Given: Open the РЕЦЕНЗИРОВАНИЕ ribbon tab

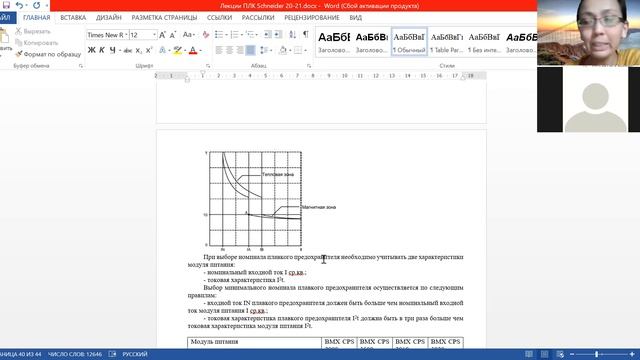Looking at the screenshot, I should click(312, 18).
